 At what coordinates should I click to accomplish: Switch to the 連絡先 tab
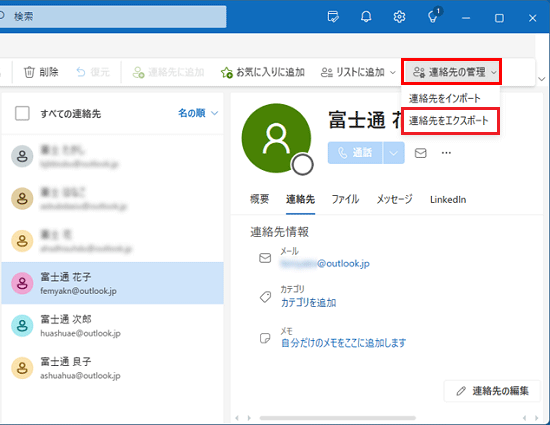(x=300, y=199)
